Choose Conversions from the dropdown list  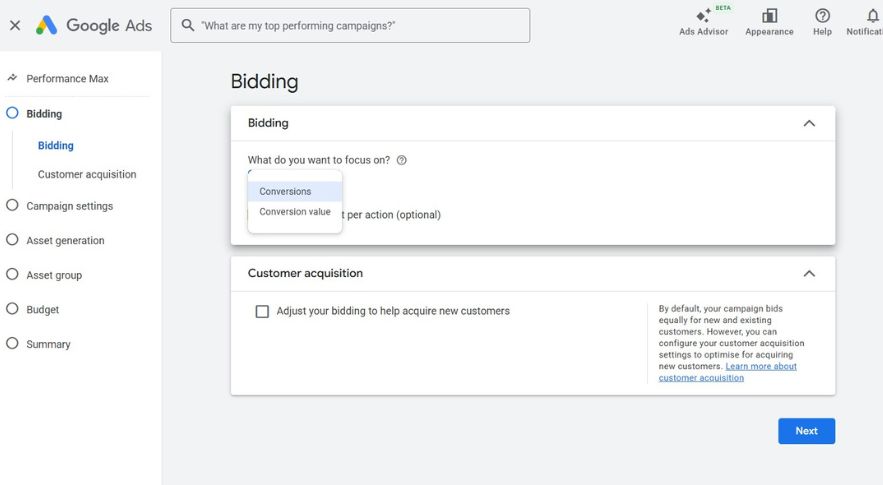click(x=295, y=191)
